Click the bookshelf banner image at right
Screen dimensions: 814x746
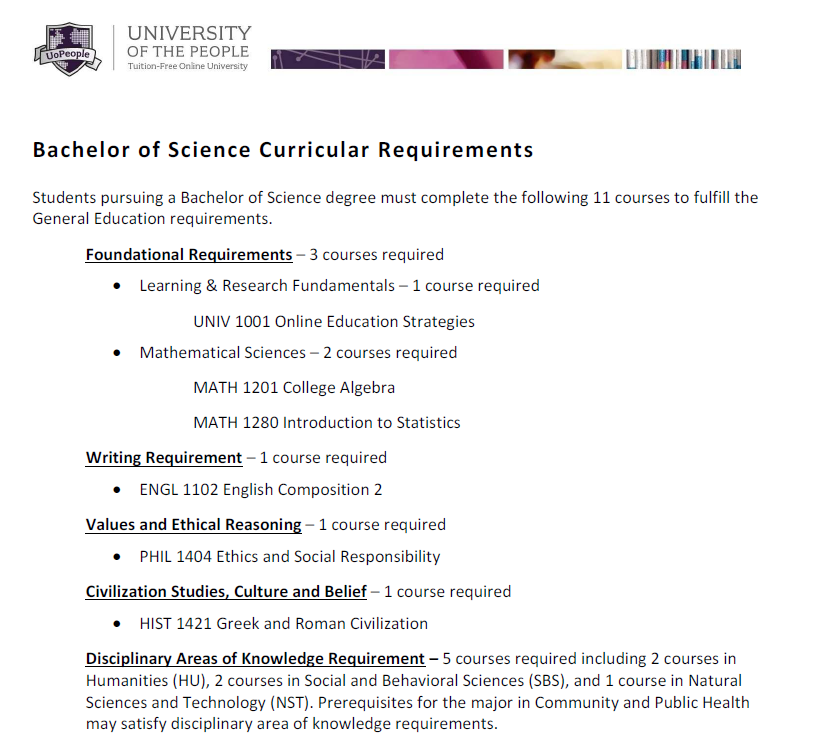pyautogui.click(x=684, y=59)
